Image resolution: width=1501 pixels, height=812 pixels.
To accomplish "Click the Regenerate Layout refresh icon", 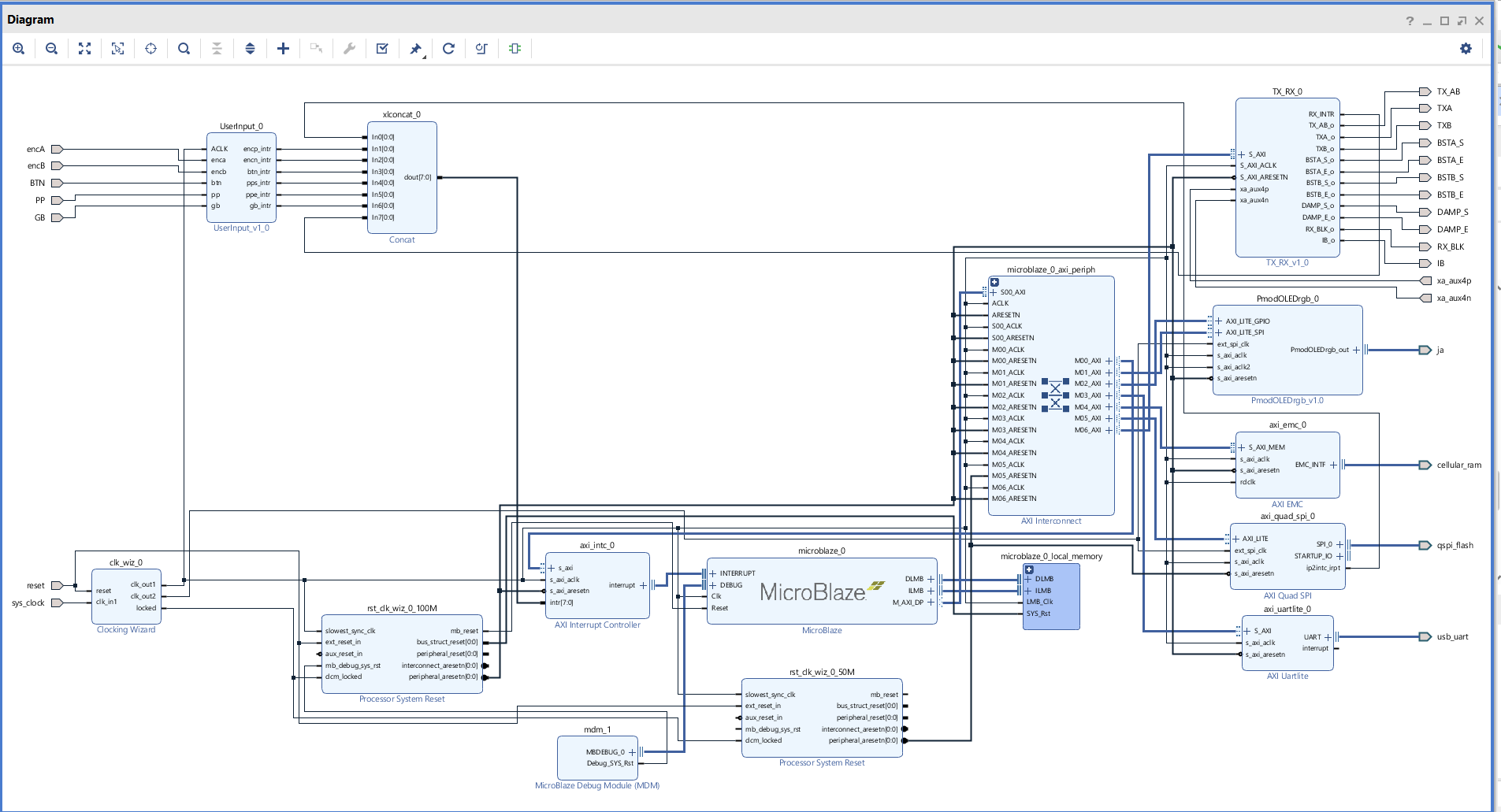I will (x=448, y=49).
